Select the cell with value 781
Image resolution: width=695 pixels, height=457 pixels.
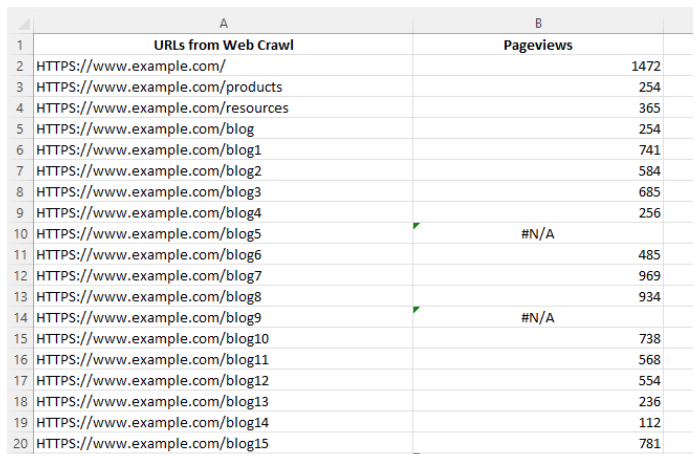pos(538,443)
